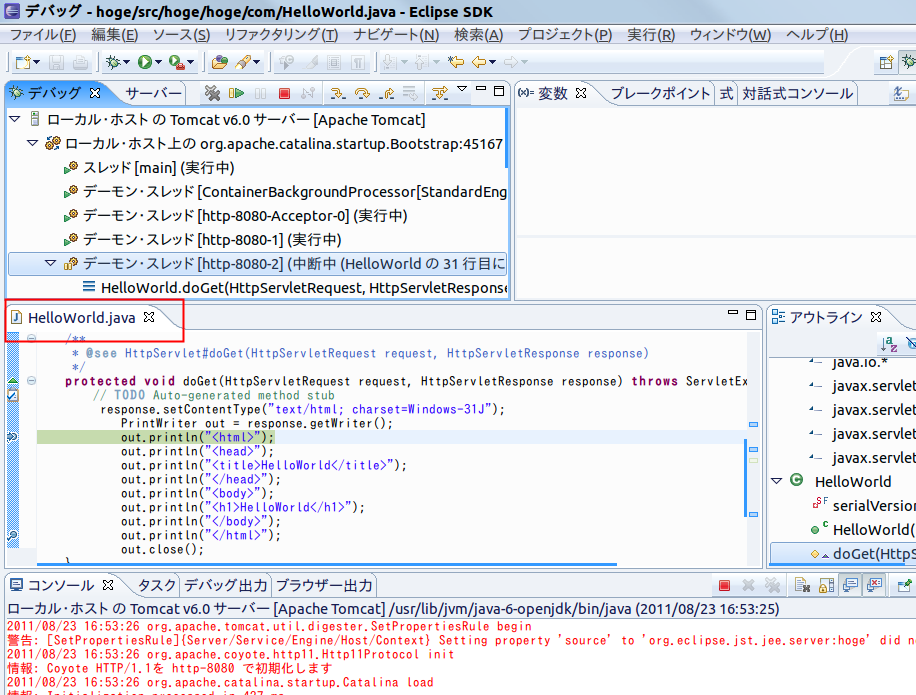Viewport: 916px width, 695px height.
Task: Click the Last Edit Location arrow icon
Action: coord(456,62)
